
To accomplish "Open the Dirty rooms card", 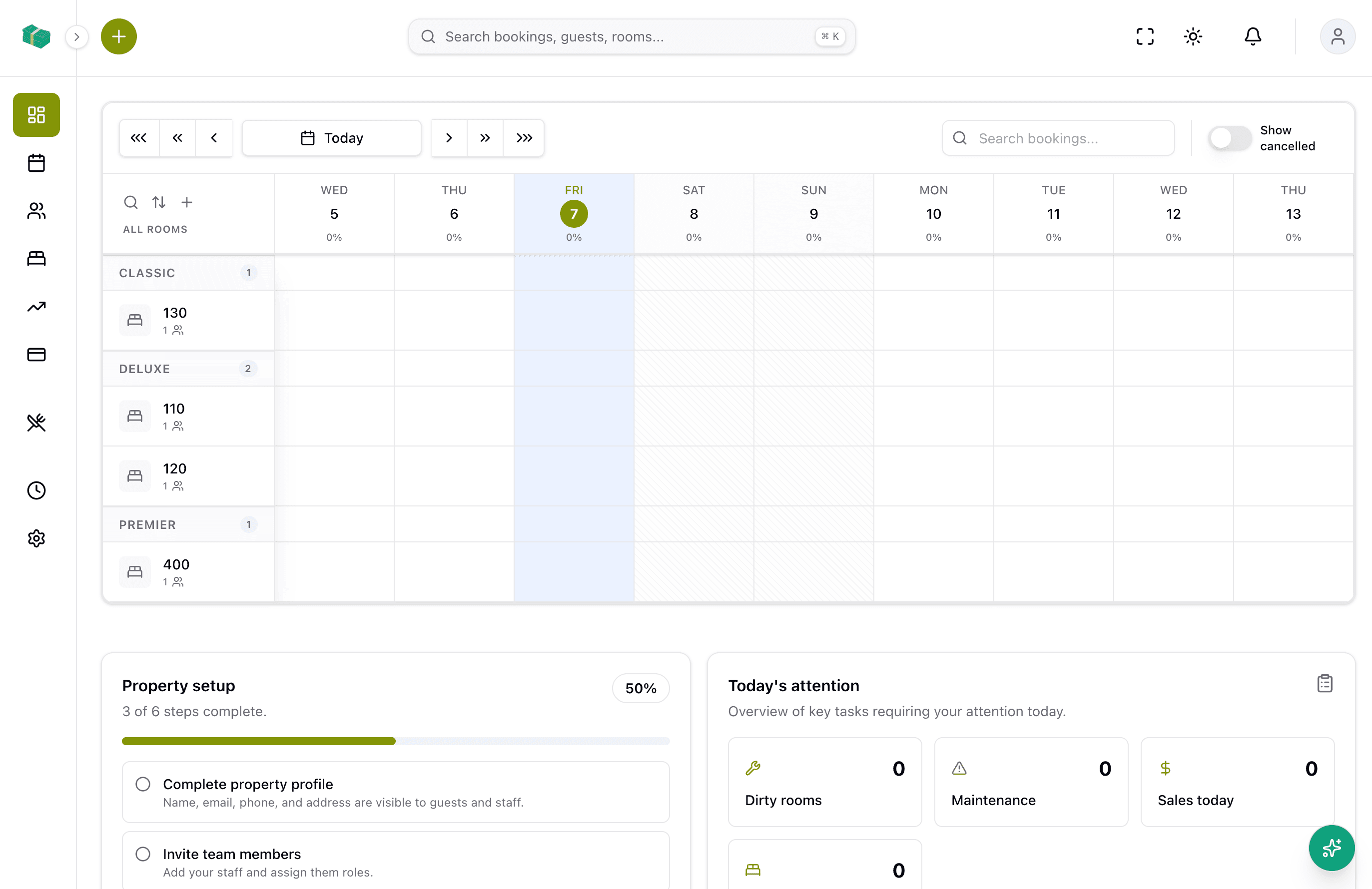I will coord(824,783).
